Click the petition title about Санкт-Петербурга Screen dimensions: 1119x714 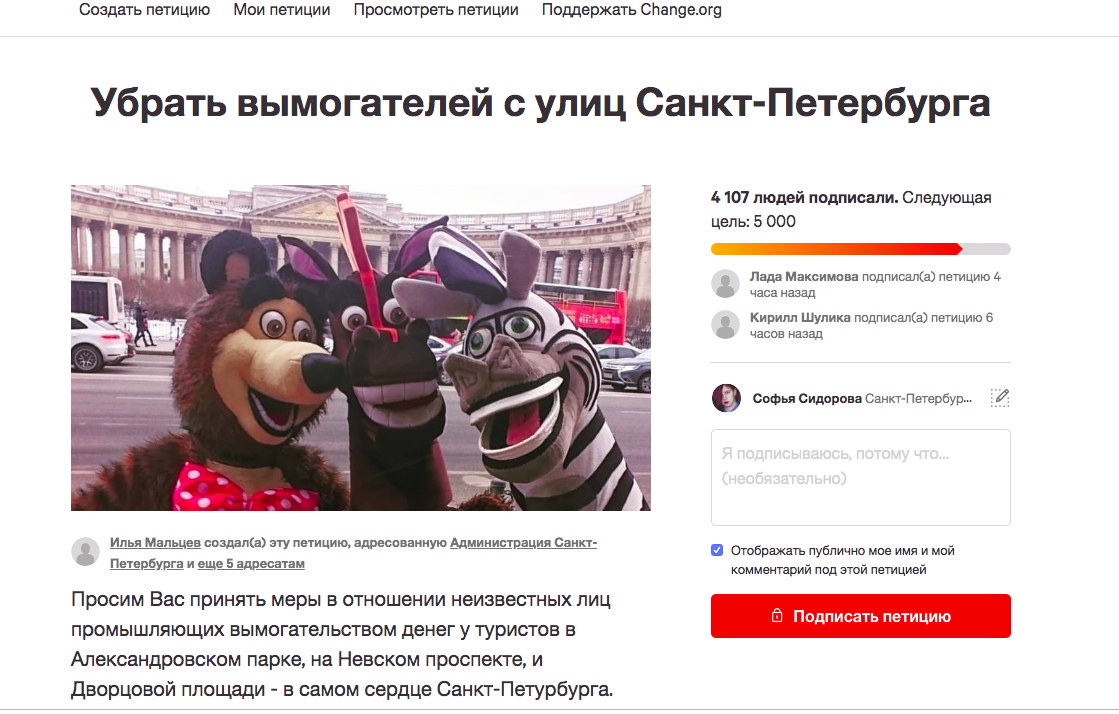coord(540,103)
